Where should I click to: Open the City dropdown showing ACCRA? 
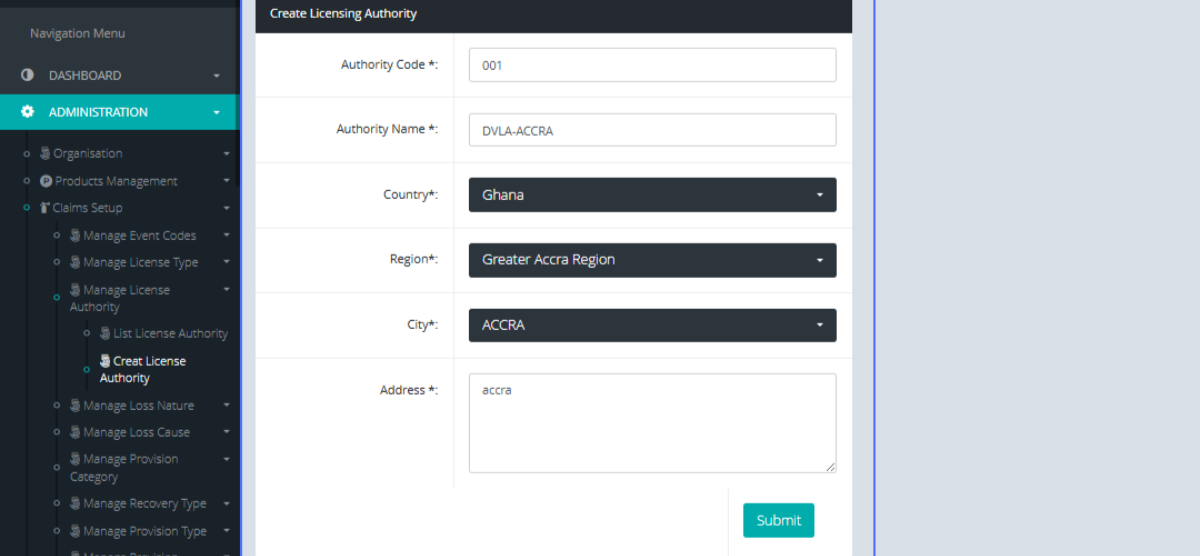pos(652,325)
